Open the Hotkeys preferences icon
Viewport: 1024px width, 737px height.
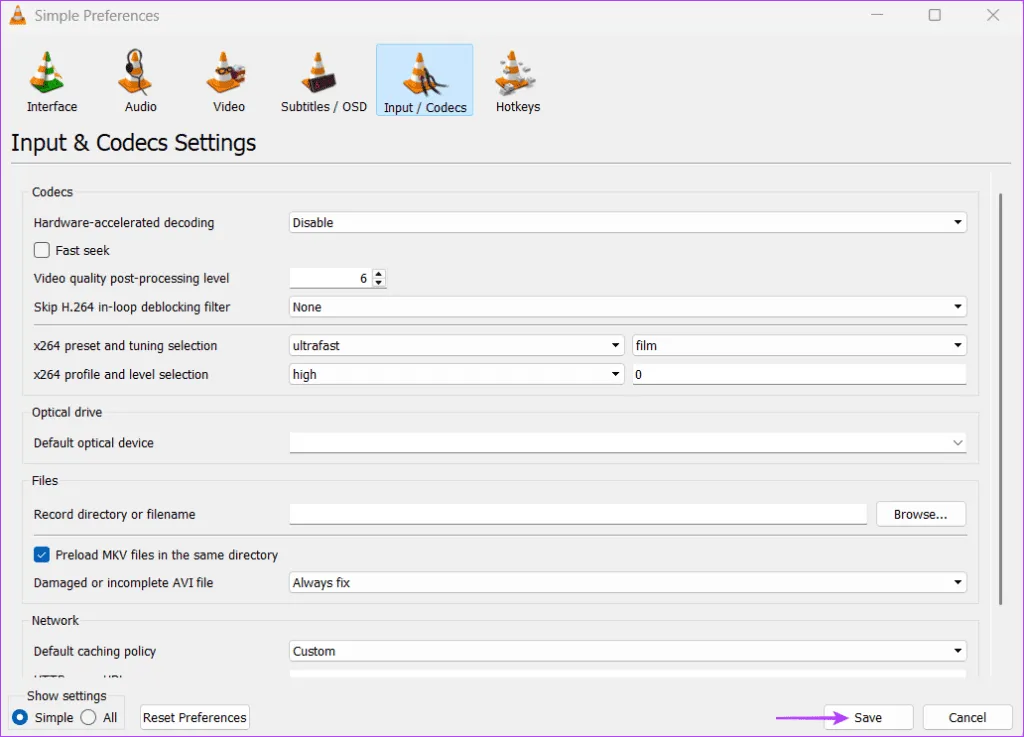[517, 80]
